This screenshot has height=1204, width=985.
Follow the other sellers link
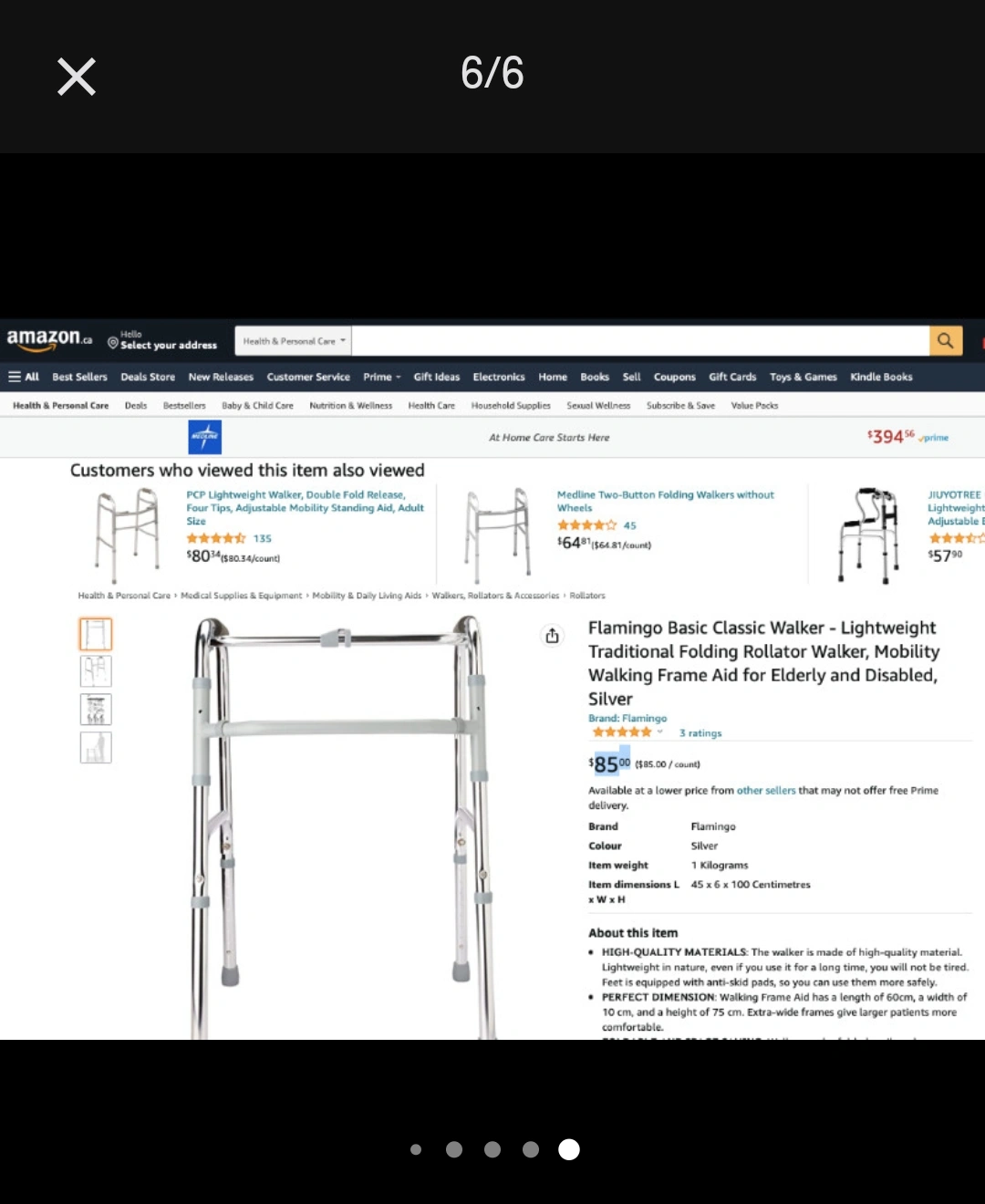[766, 791]
